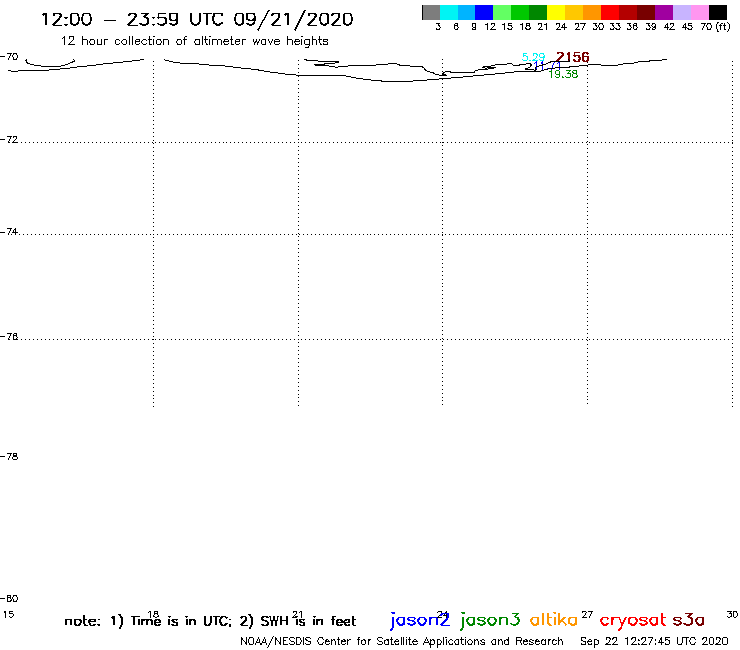Click the cyan wave height value '5.29'

coord(533,57)
